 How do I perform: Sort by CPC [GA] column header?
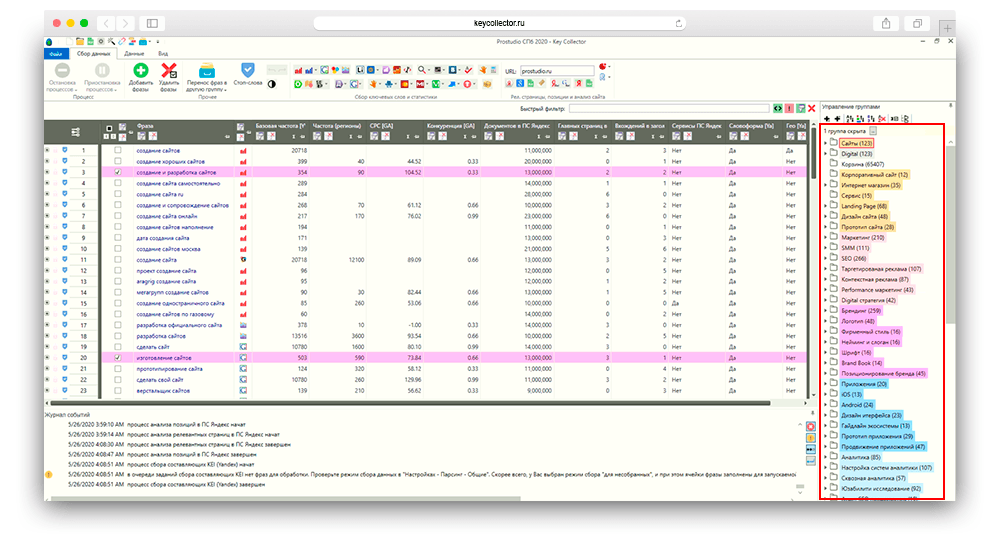click(x=381, y=126)
